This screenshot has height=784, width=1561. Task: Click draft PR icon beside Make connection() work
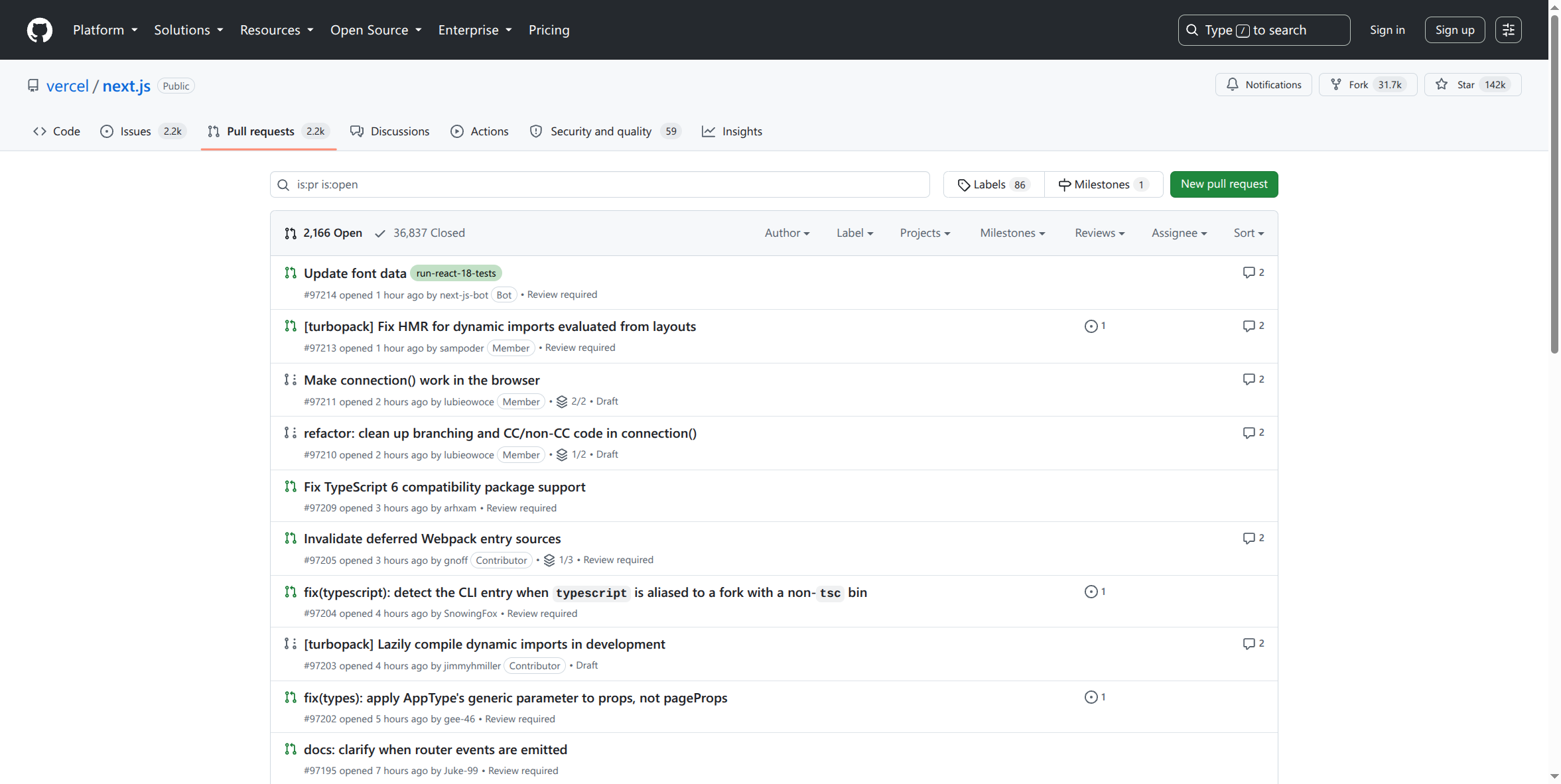click(x=291, y=379)
